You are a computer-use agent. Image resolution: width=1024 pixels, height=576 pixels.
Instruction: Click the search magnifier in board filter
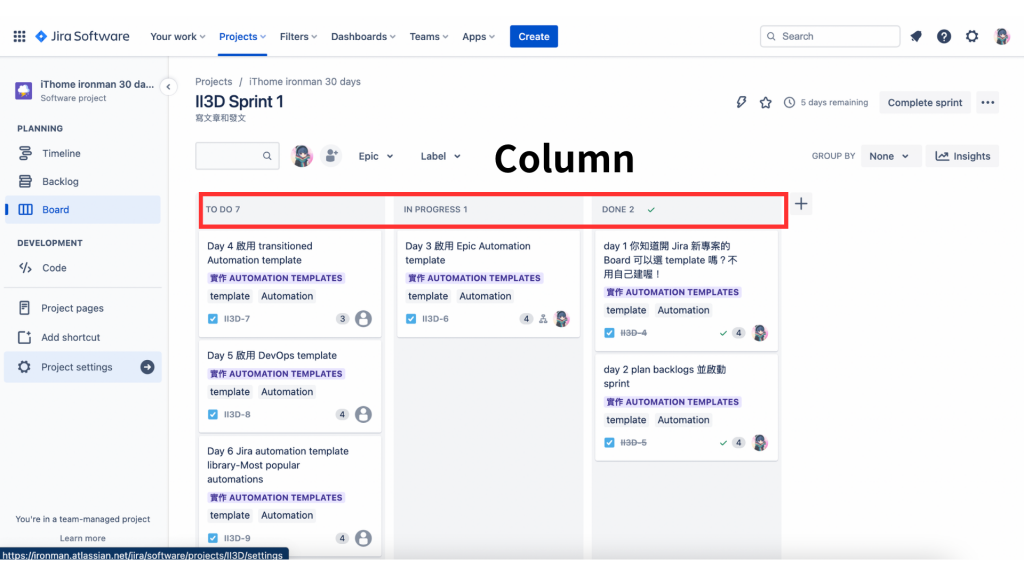(267, 156)
